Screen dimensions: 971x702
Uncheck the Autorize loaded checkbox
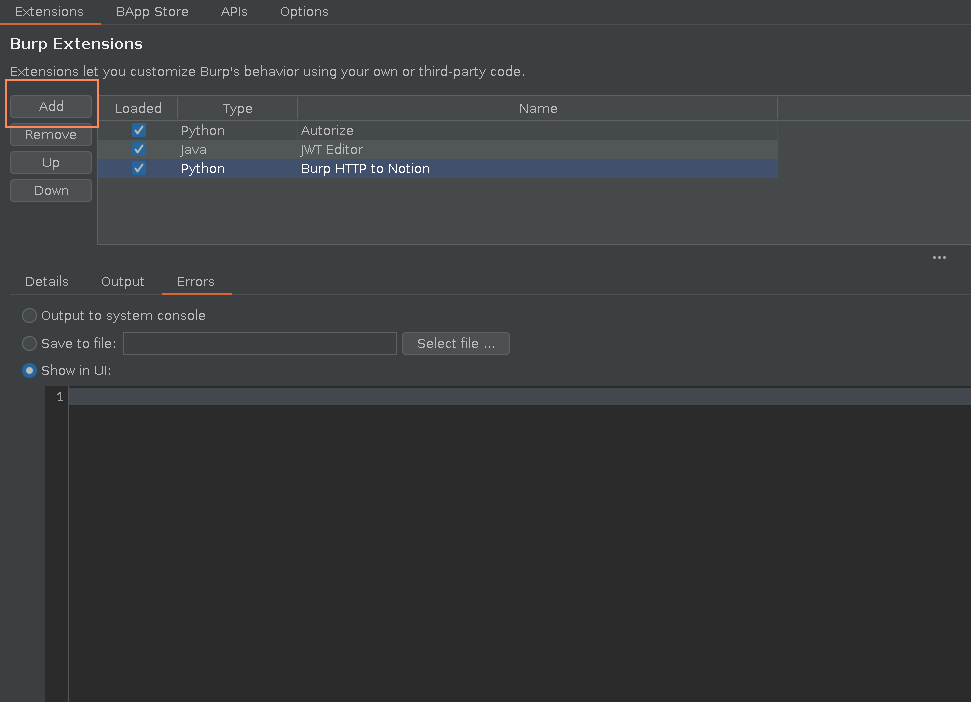click(139, 130)
